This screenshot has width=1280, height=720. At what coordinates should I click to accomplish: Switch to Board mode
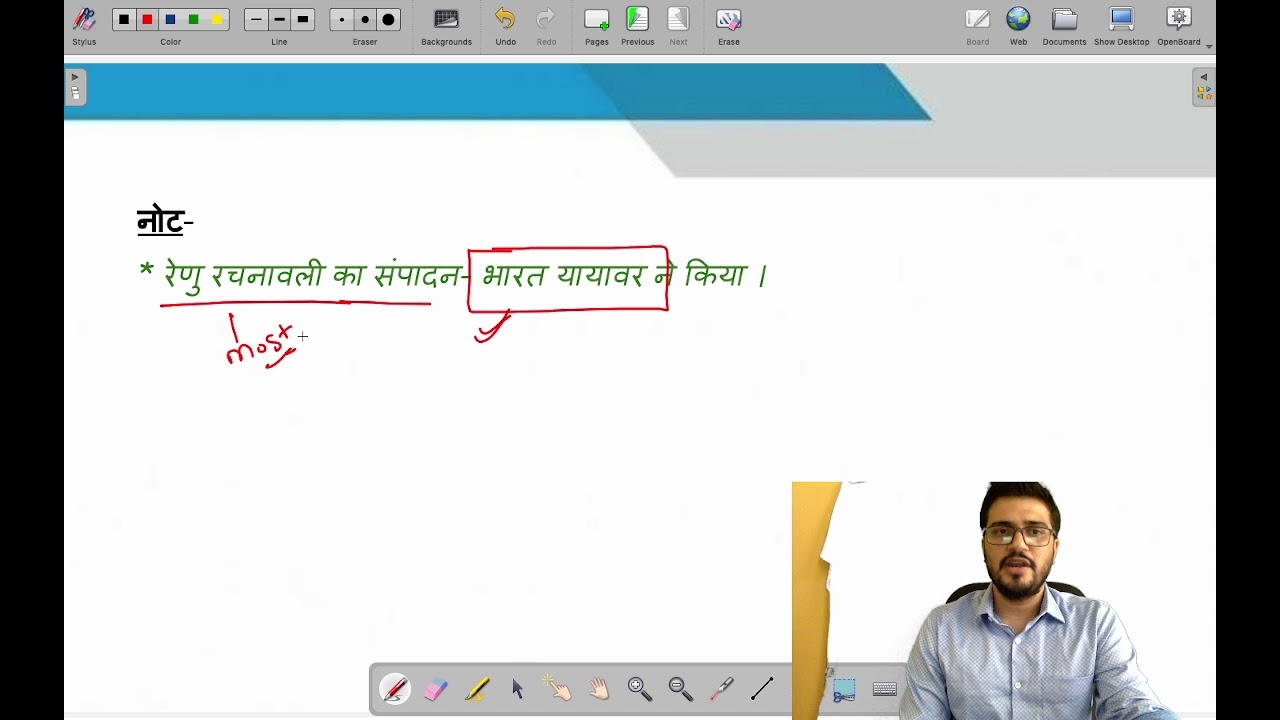pyautogui.click(x=977, y=26)
